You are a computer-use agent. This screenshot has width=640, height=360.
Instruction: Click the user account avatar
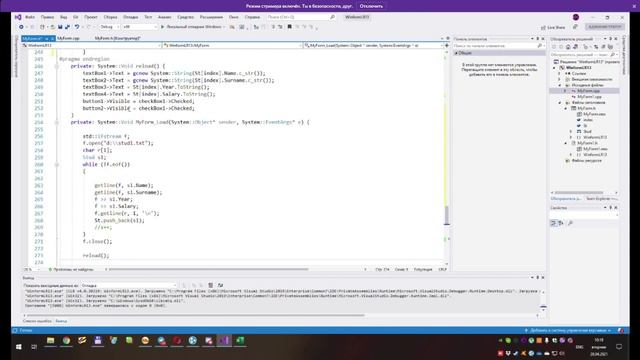tap(576, 17)
